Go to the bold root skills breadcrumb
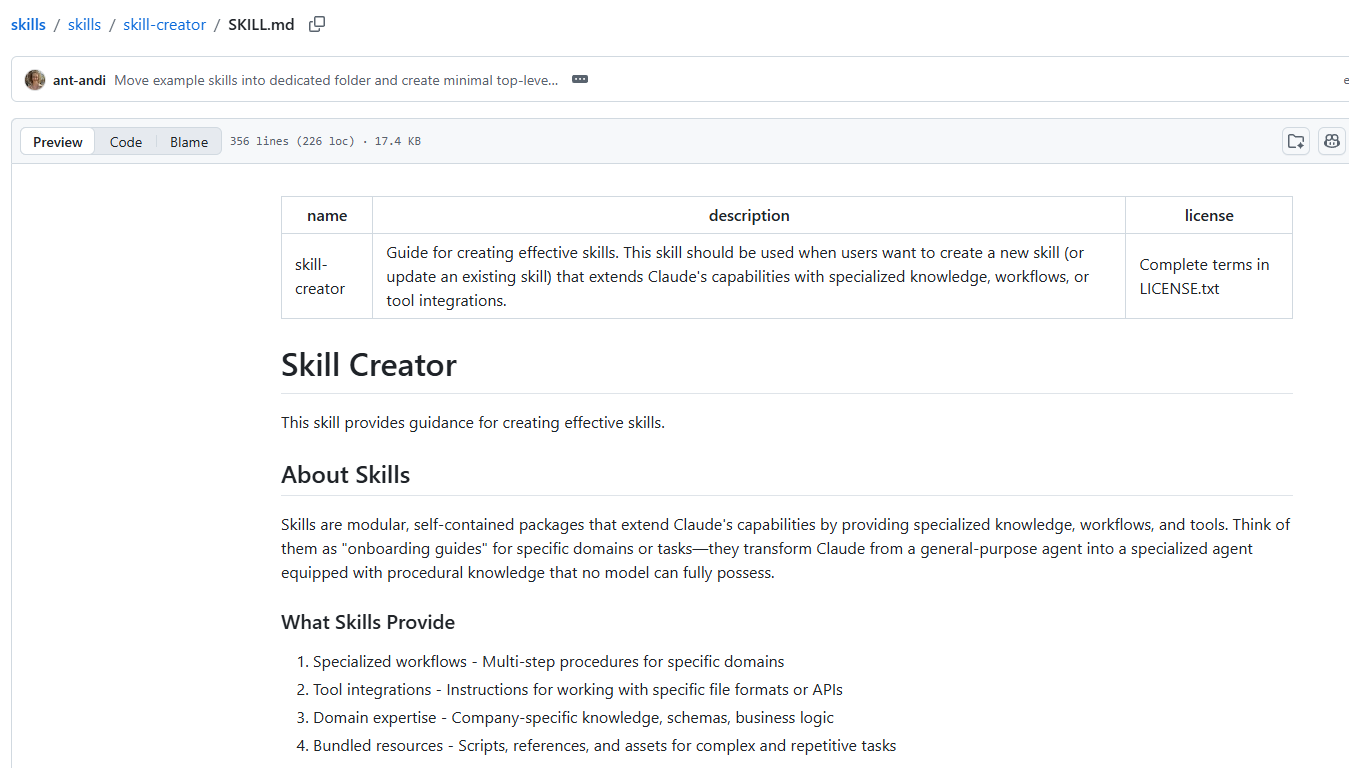This screenshot has height=768, width=1349. (28, 25)
